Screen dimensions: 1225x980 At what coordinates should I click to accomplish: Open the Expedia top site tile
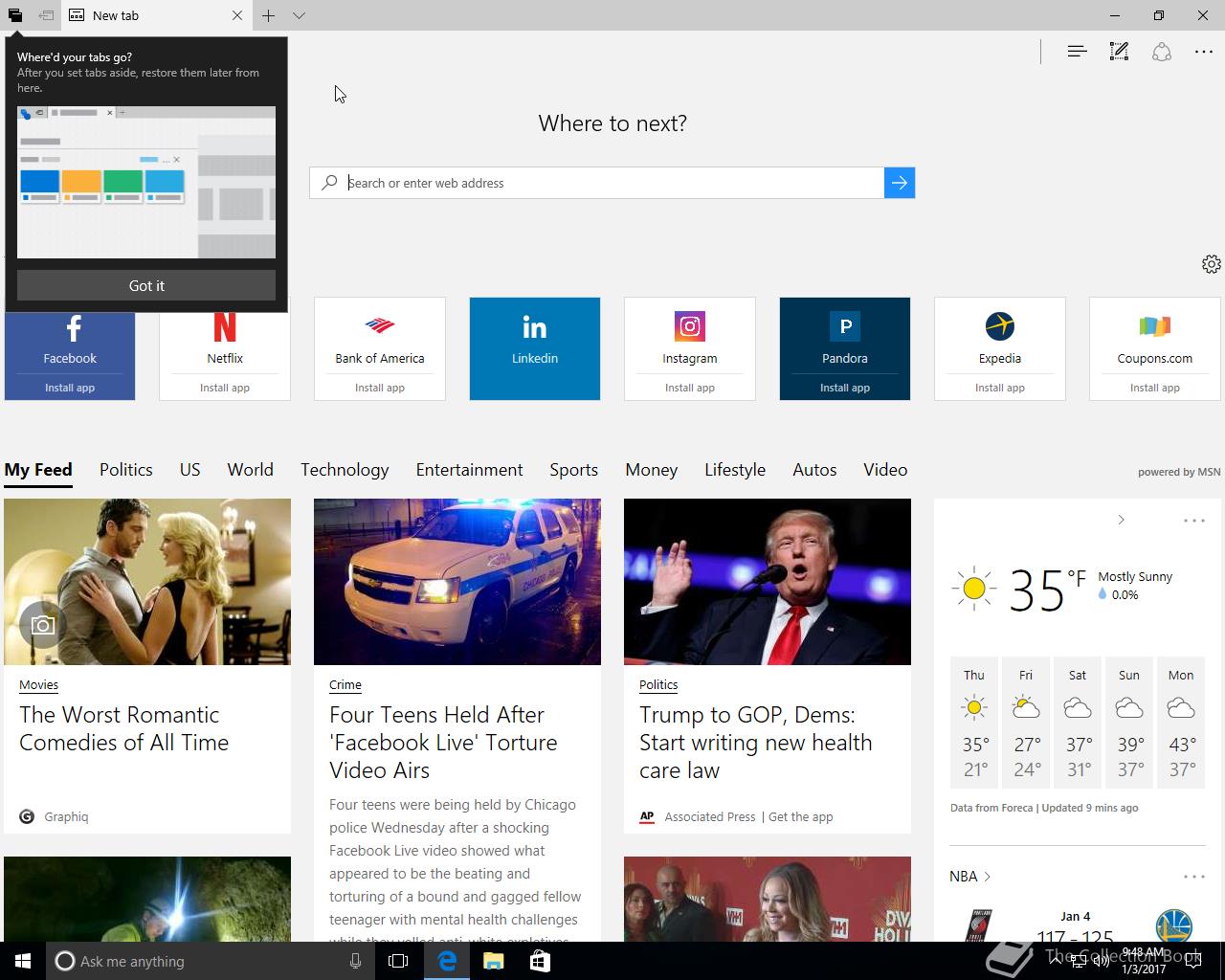coord(1000,347)
